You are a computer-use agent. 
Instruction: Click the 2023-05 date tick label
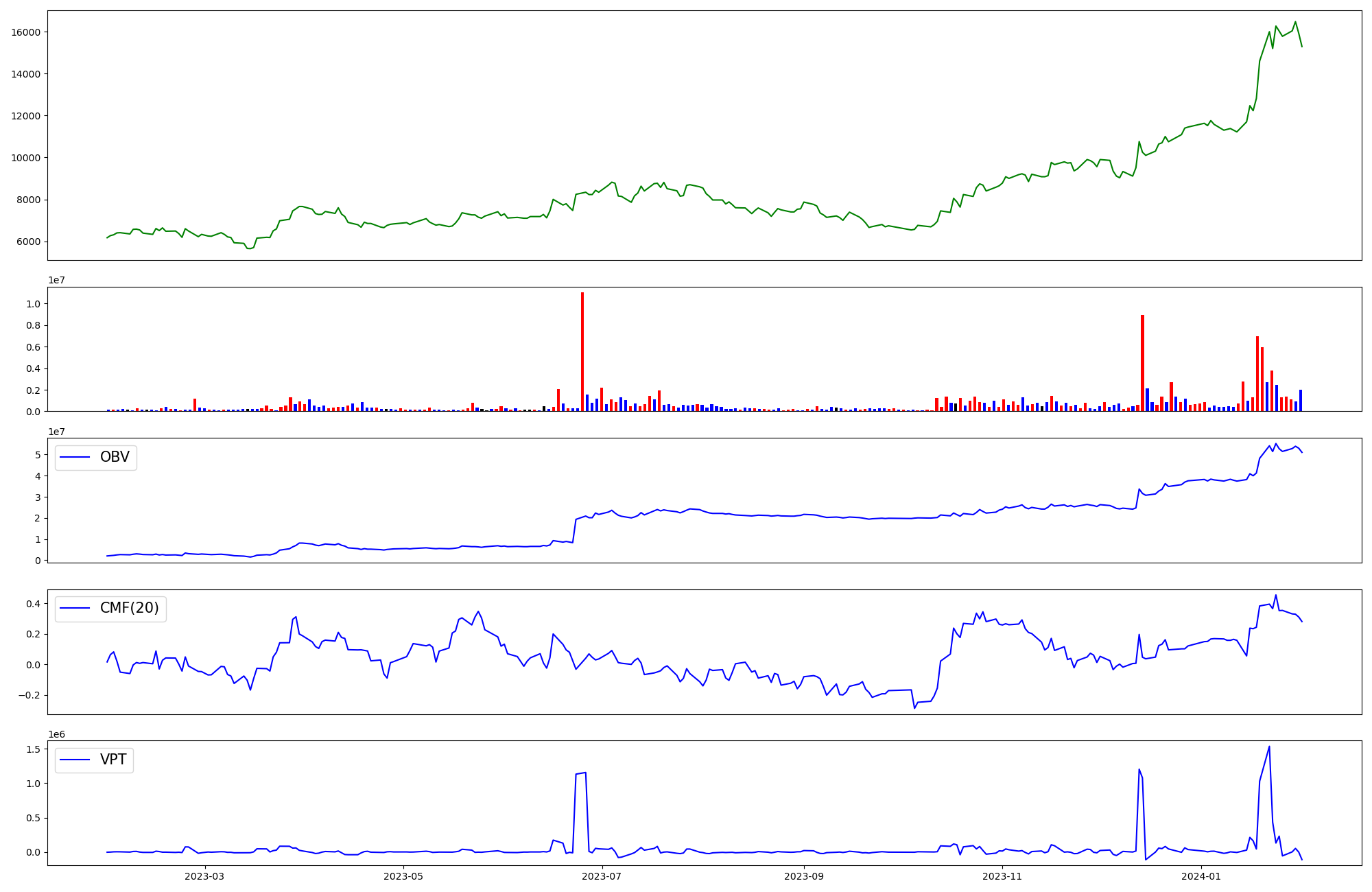pyautogui.click(x=403, y=876)
